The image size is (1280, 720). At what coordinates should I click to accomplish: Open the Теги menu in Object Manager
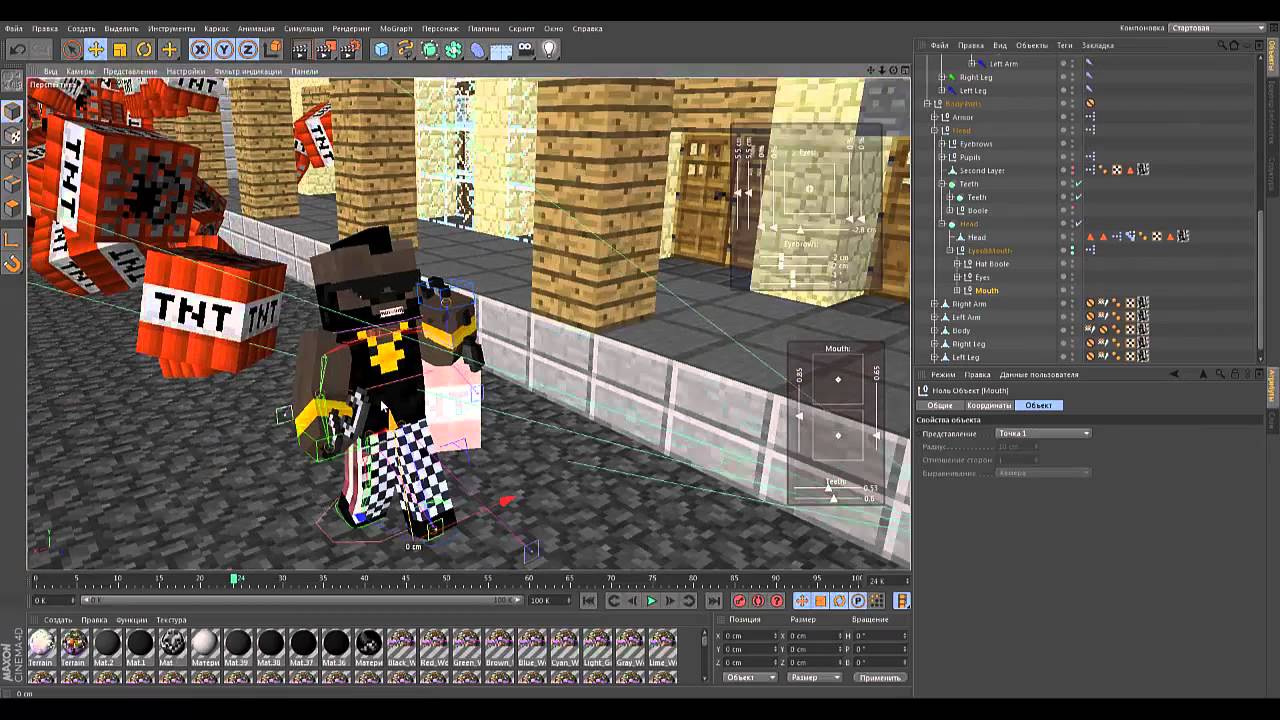(x=1064, y=46)
